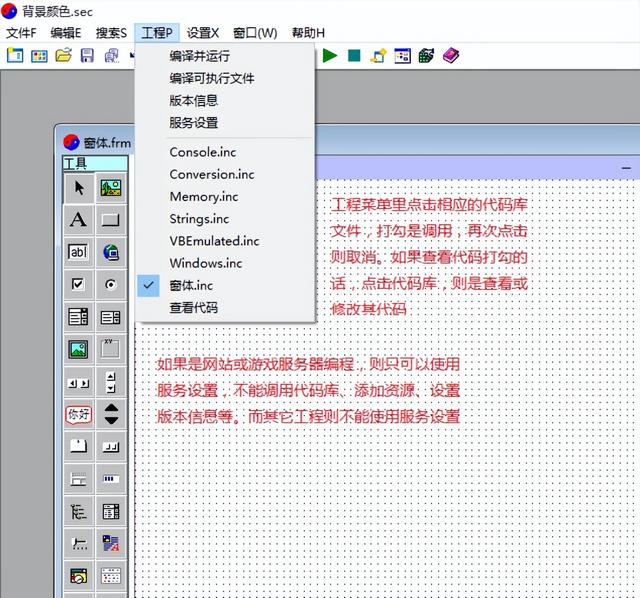Open 版本信息 menu entry
Viewport: 640px width, 598px height.
click(x=225, y=100)
